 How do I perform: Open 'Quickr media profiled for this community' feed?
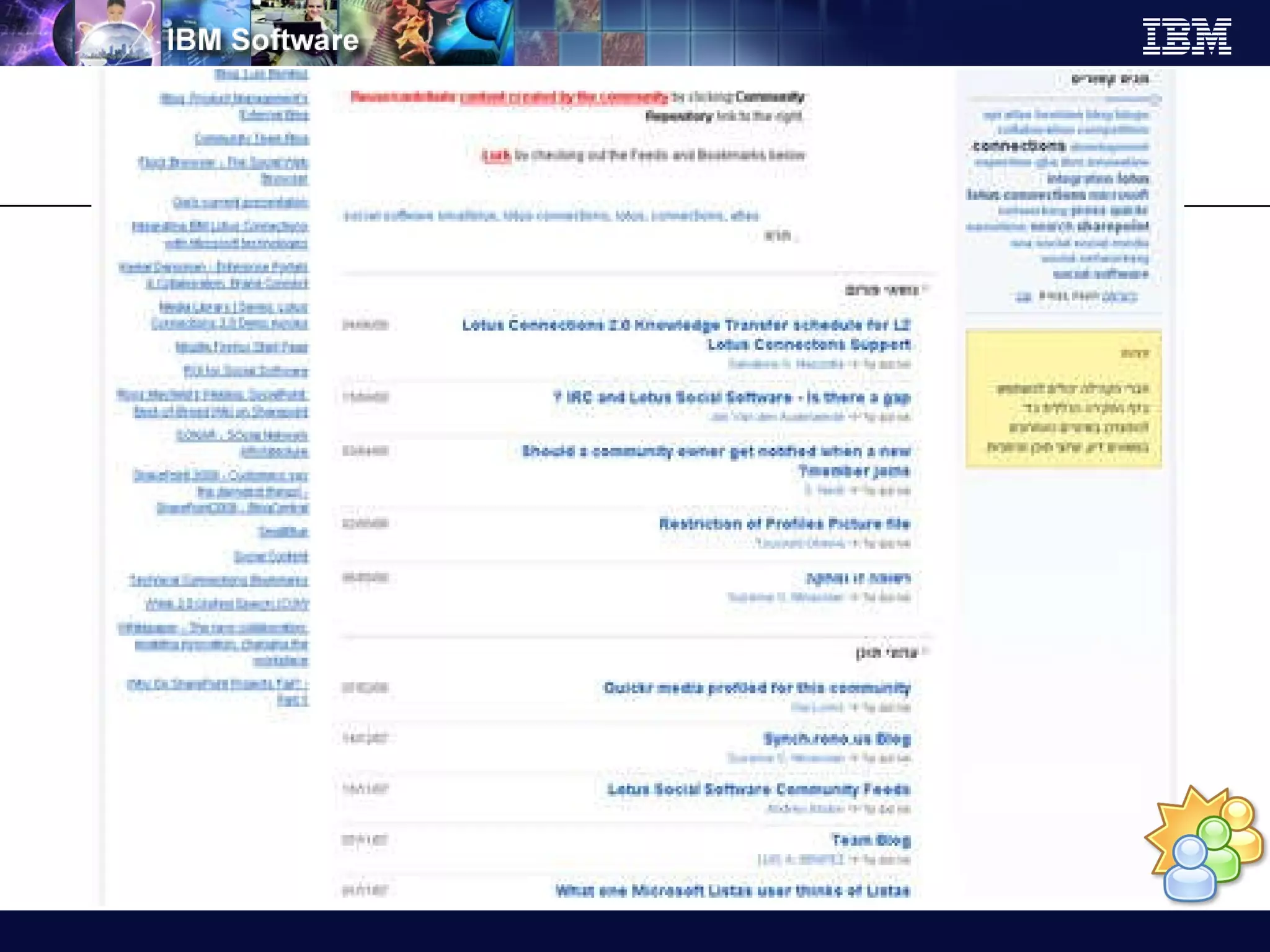[757, 688]
